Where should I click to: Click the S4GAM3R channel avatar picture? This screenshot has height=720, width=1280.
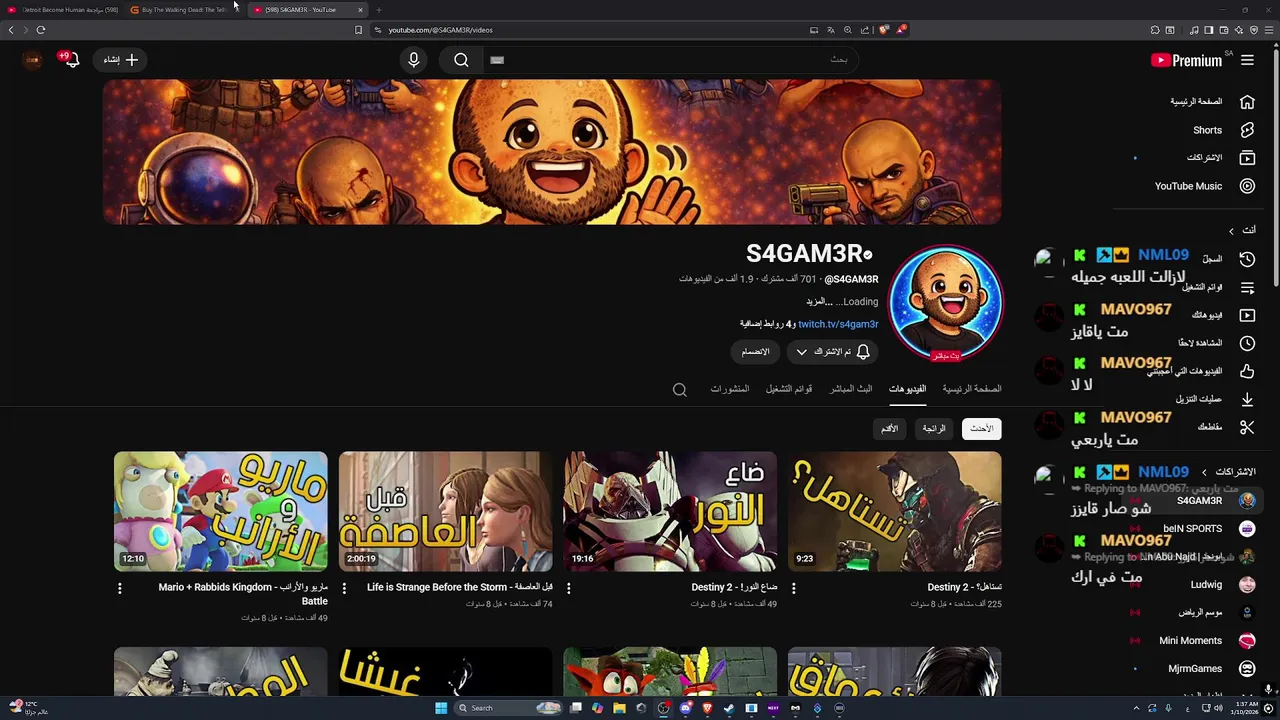click(x=945, y=302)
